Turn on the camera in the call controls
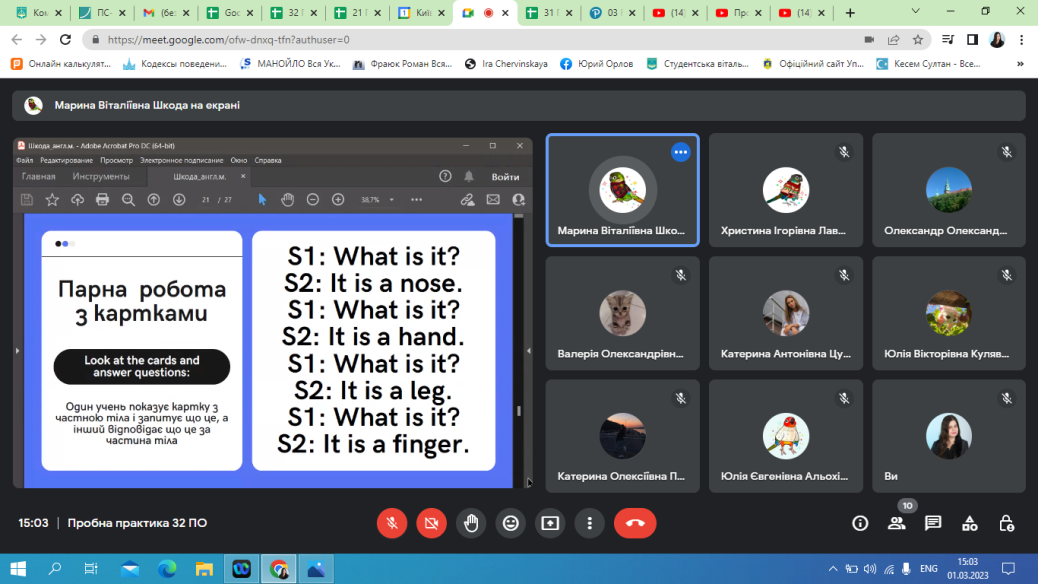Viewport: 1038px width, 584px height. point(432,523)
